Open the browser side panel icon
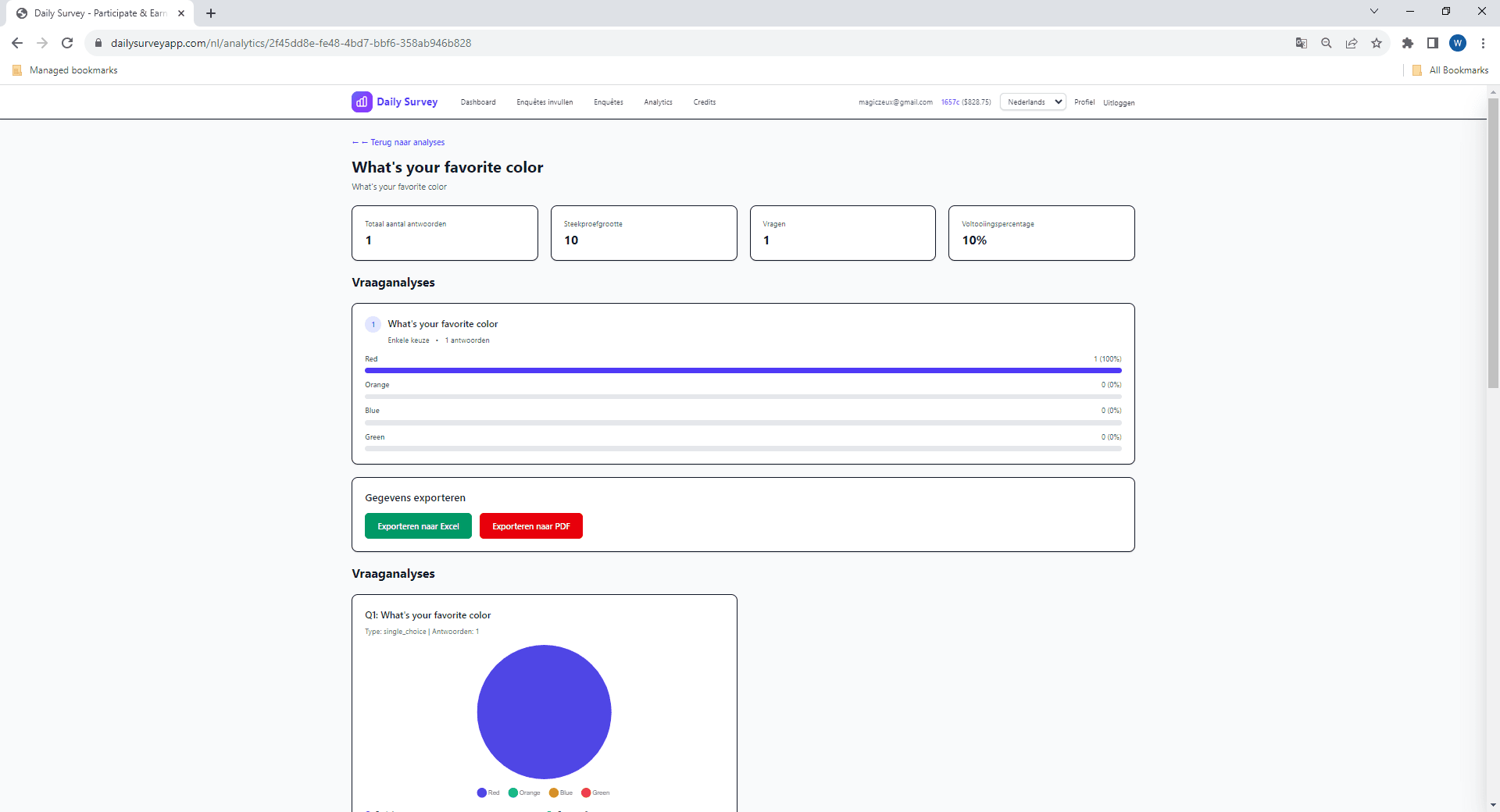The image size is (1500, 812). (x=1433, y=43)
